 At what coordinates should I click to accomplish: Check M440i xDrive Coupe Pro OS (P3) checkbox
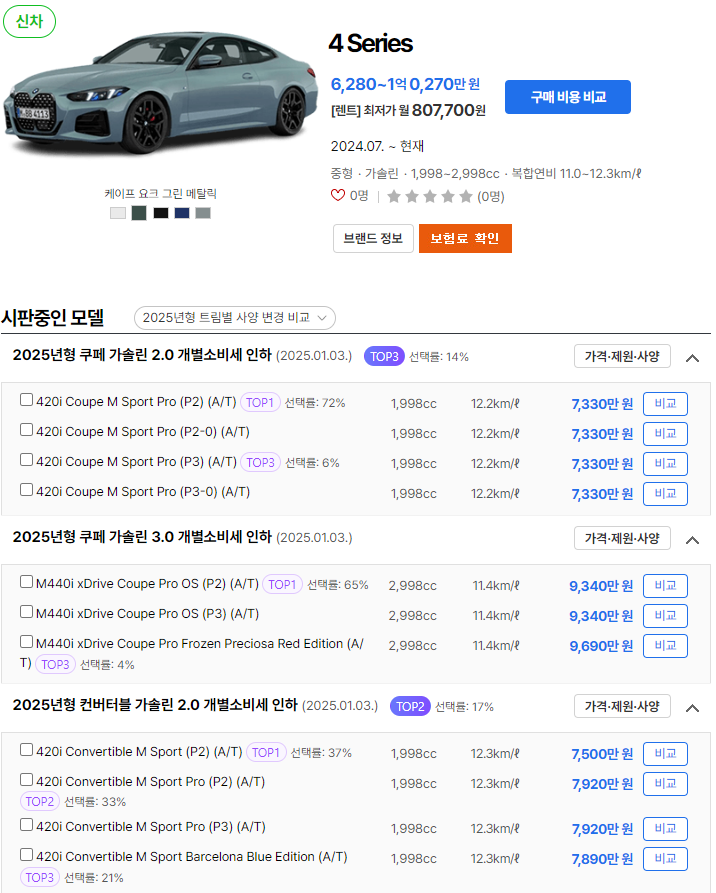coord(26,612)
